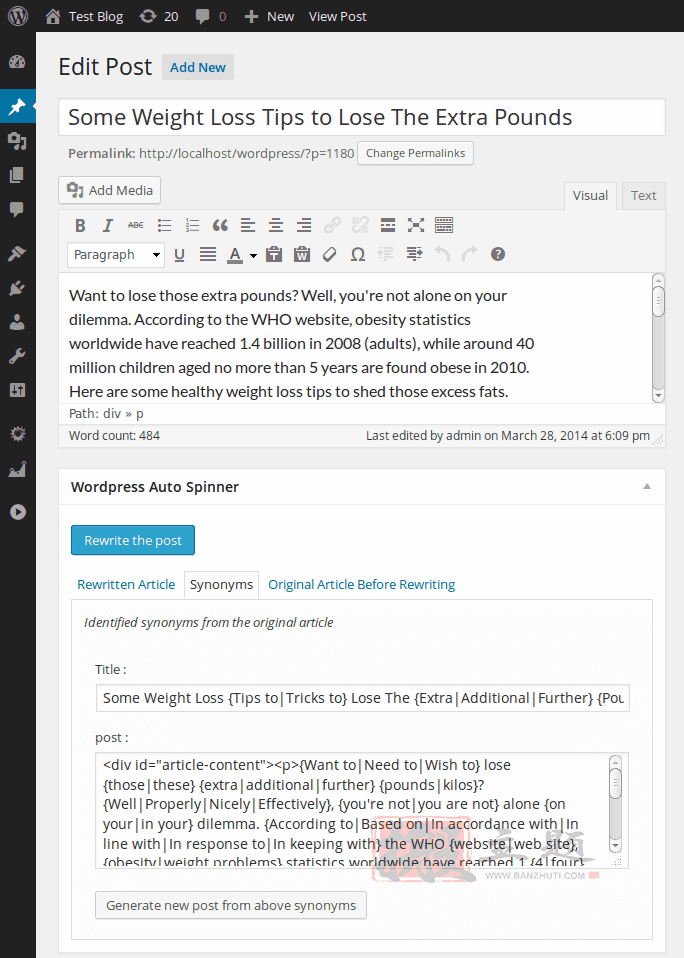Click the WordPress logo icon
This screenshot has width=684, height=958.
(18, 16)
